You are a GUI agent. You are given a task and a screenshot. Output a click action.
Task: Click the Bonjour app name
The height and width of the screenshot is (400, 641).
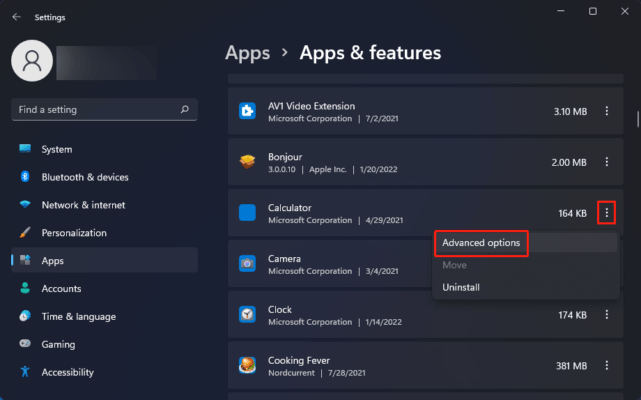tap(285, 157)
